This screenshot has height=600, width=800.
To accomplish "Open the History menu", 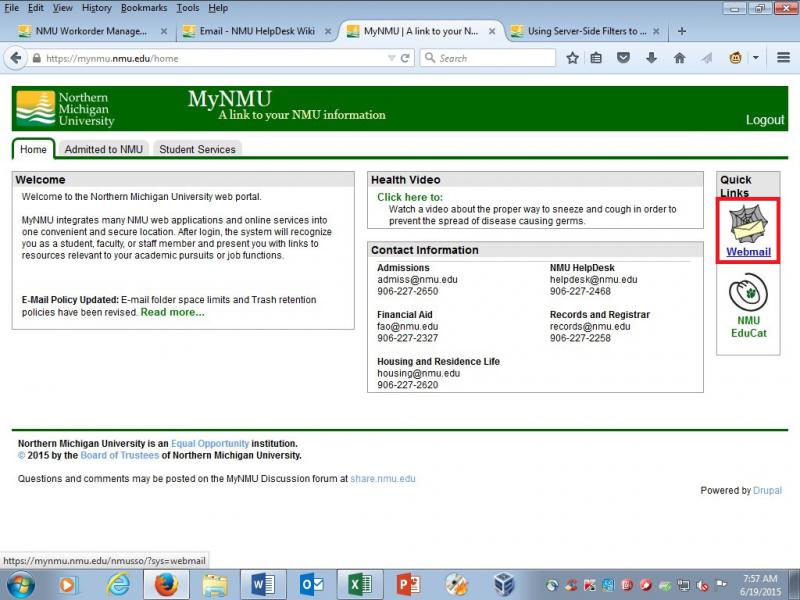I will point(96,8).
